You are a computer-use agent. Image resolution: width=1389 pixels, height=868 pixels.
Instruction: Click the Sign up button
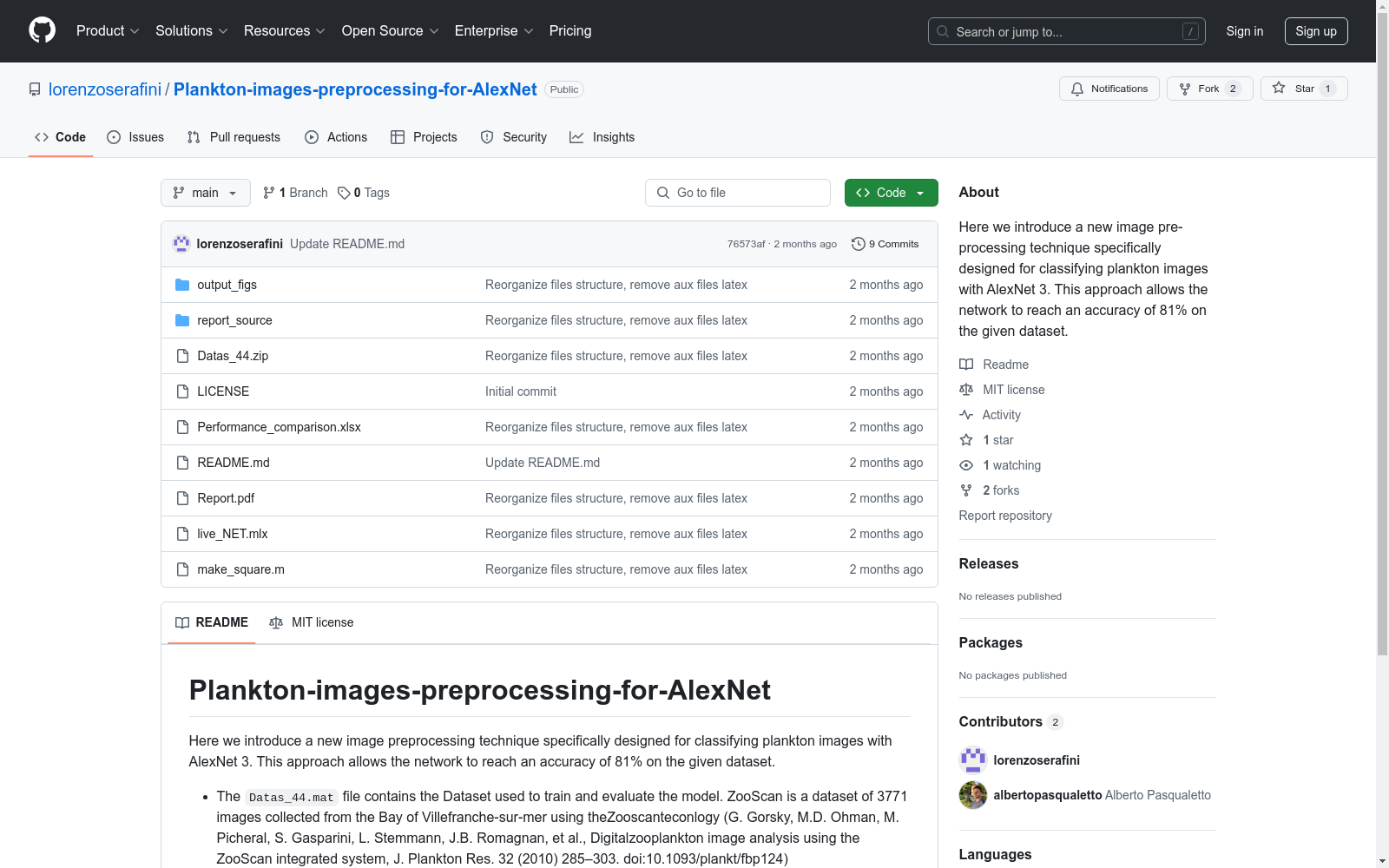pos(1316,31)
